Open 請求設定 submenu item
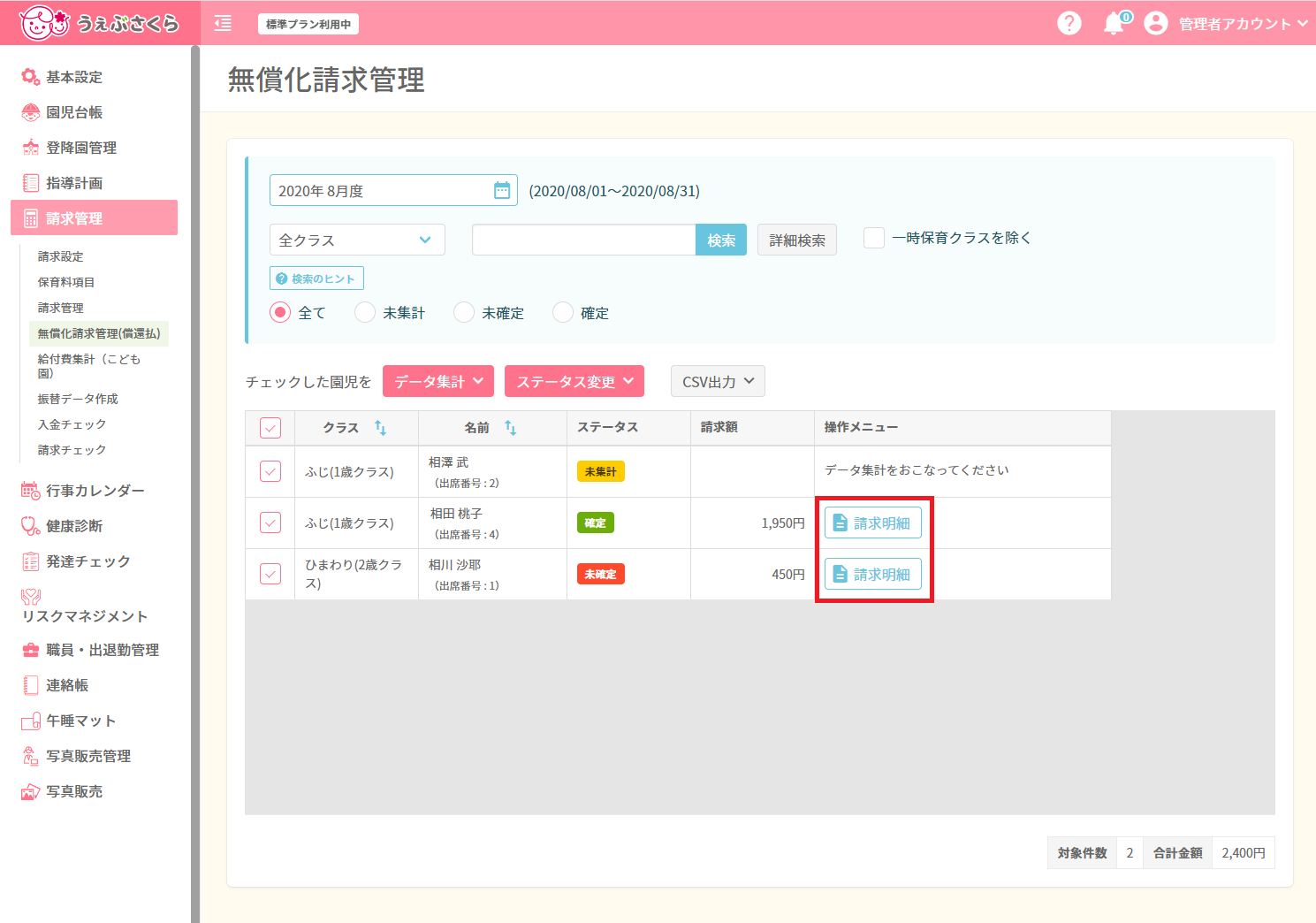The height and width of the screenshot is (923, 1316). pos(61,256)
